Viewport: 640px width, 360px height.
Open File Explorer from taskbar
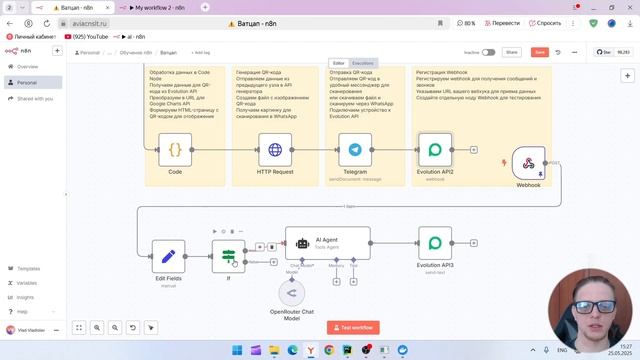274,350
